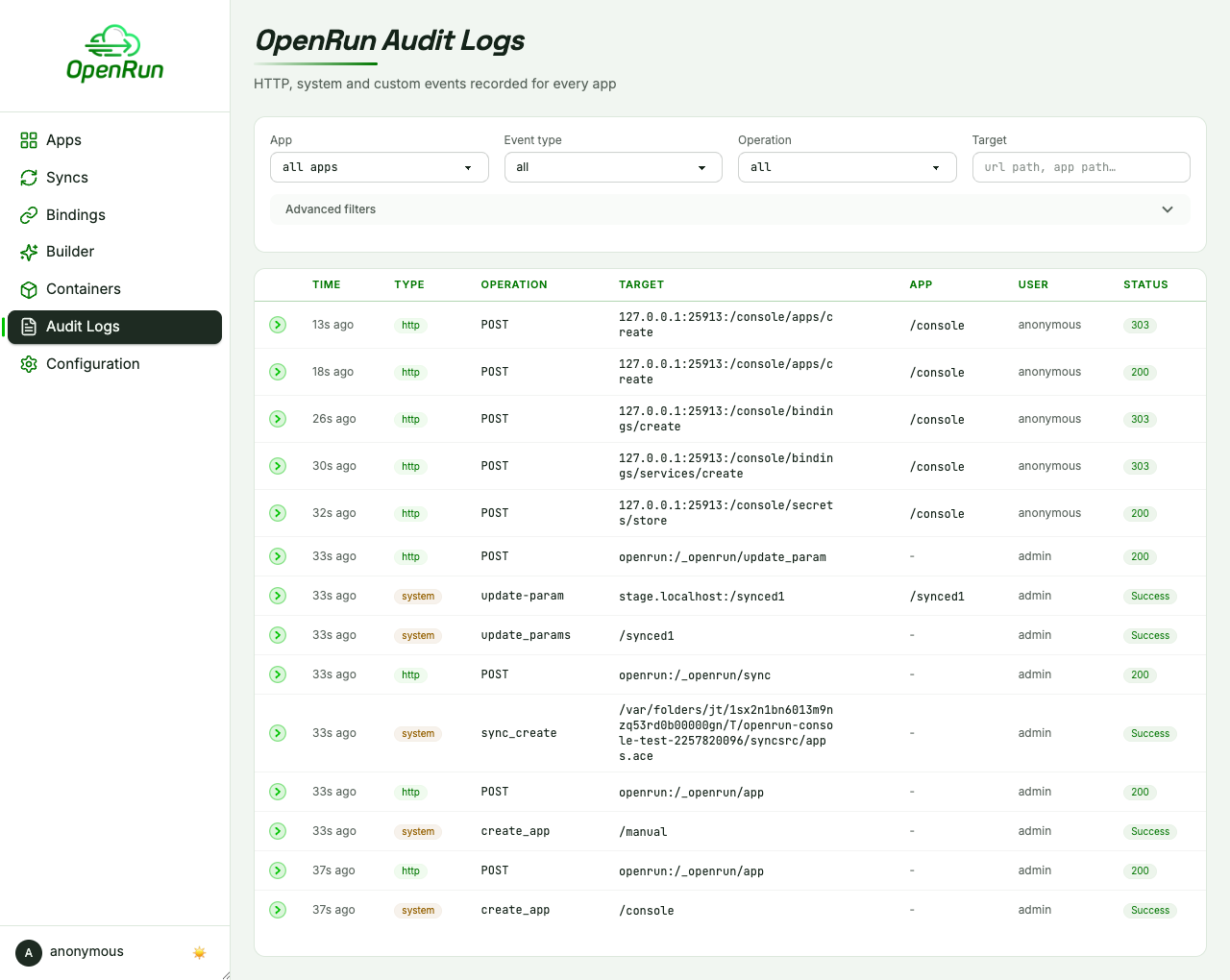Click the USER column header

[x=1033, y=285]
